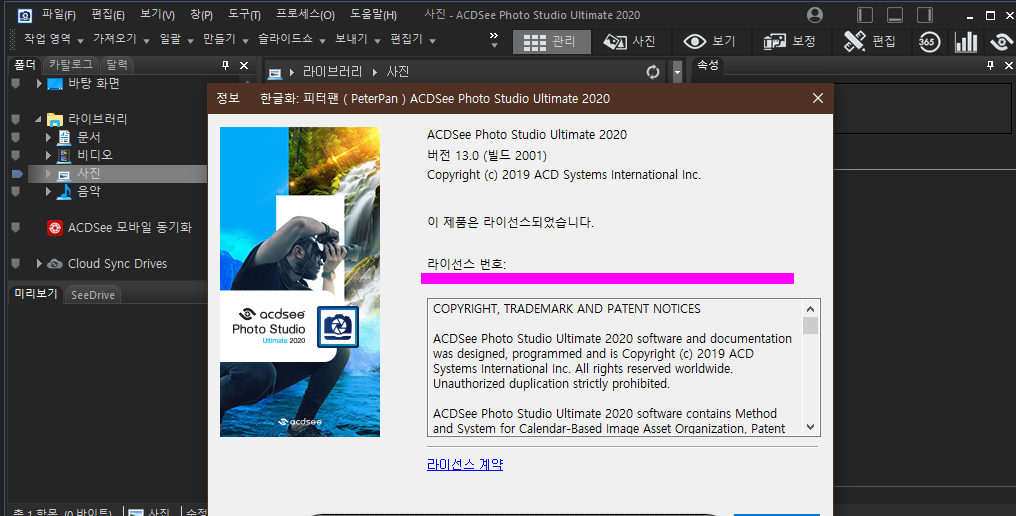1016x516 pixels.
Task: Open the 작업 영역 dropdown
Action: [x=54, y=40]
